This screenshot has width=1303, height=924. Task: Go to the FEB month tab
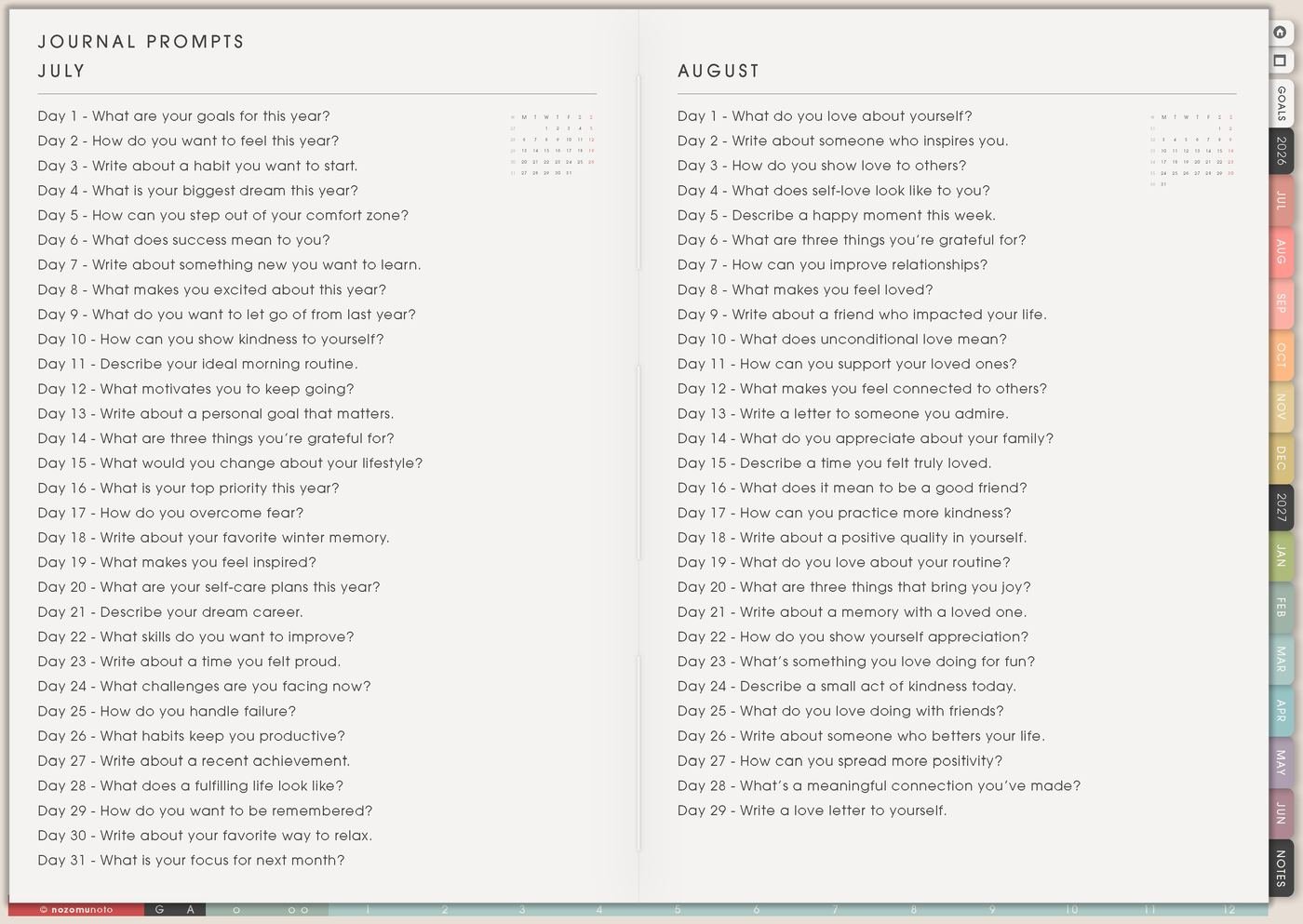tap(1281, 608)
